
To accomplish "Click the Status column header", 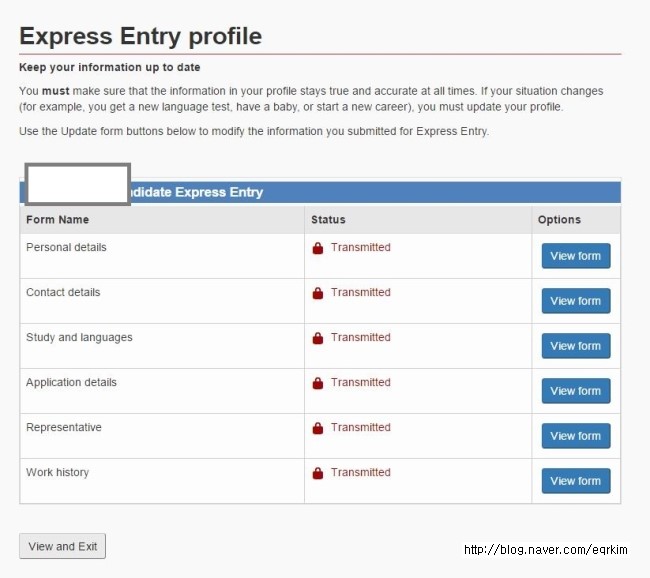I will [328, 220].
